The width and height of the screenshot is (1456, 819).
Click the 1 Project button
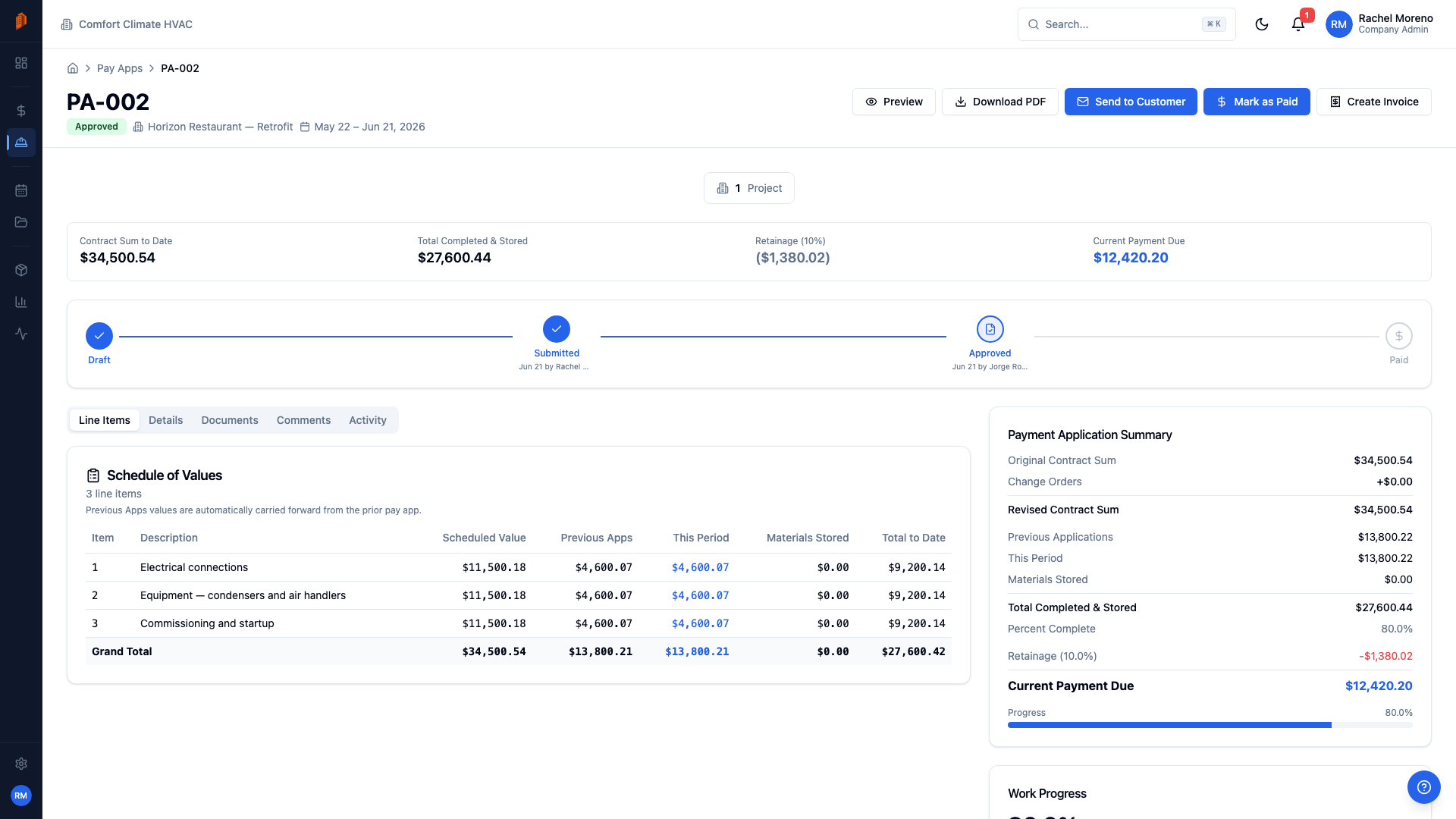pos(749,188)
